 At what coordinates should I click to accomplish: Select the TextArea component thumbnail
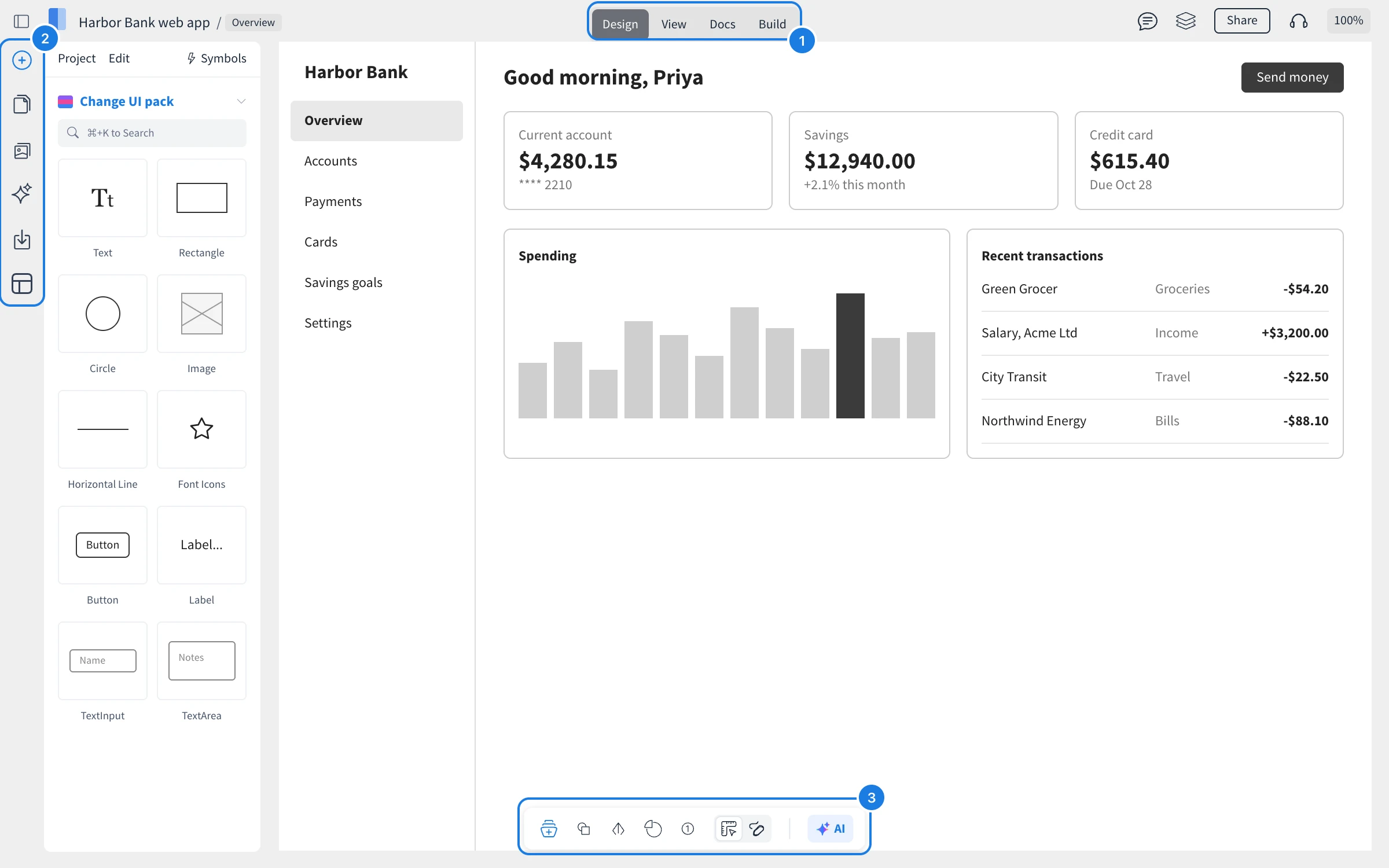[201, 661]
